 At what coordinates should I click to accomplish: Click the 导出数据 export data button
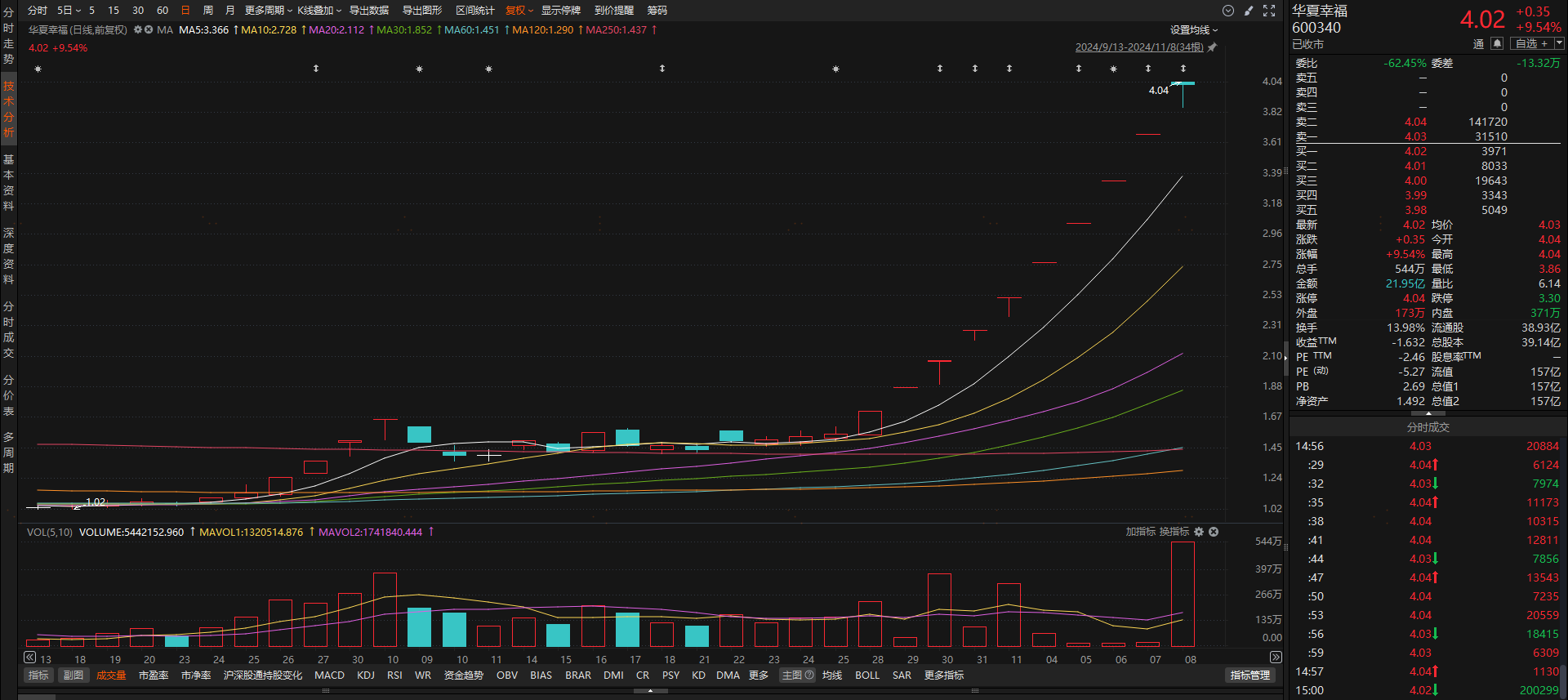tap(369, 11)
